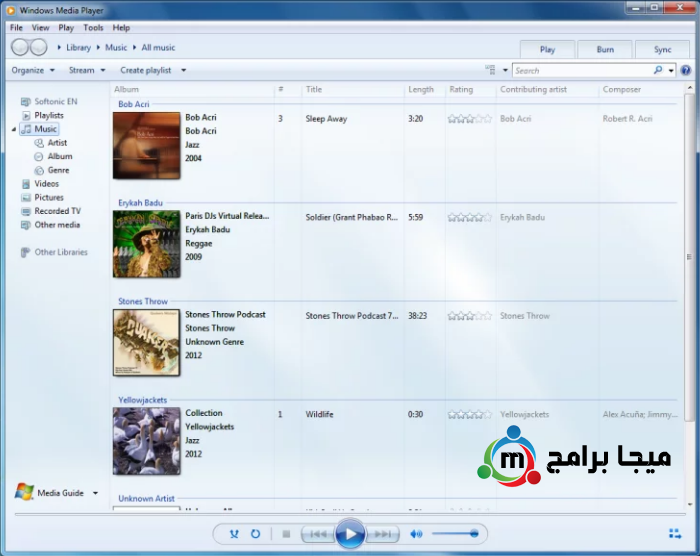
Task: Select the Wildlife track title
Action: coord(319,414)
